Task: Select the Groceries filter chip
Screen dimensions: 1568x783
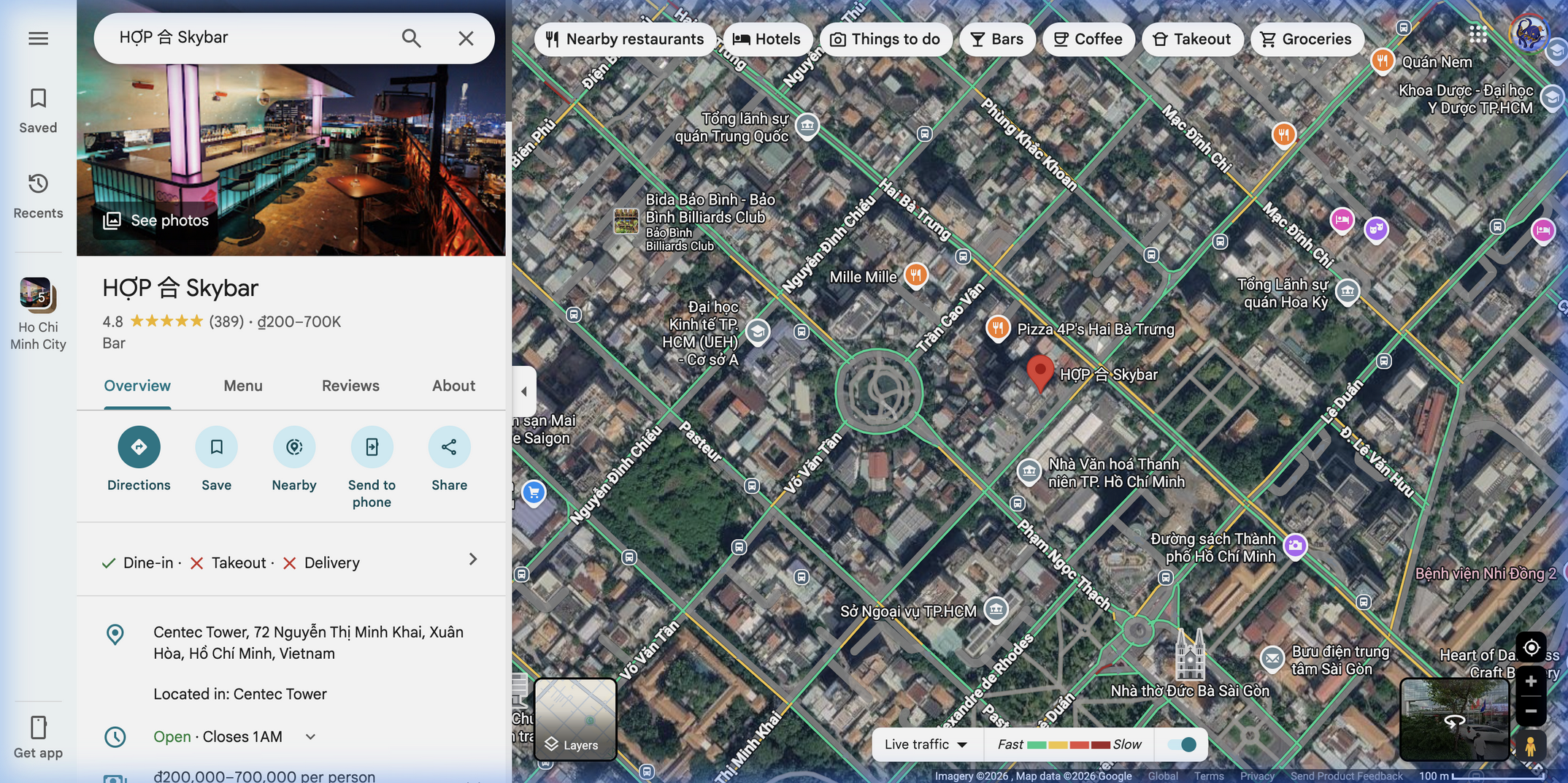Action: pyautogui.click(x=1307, y=39)
